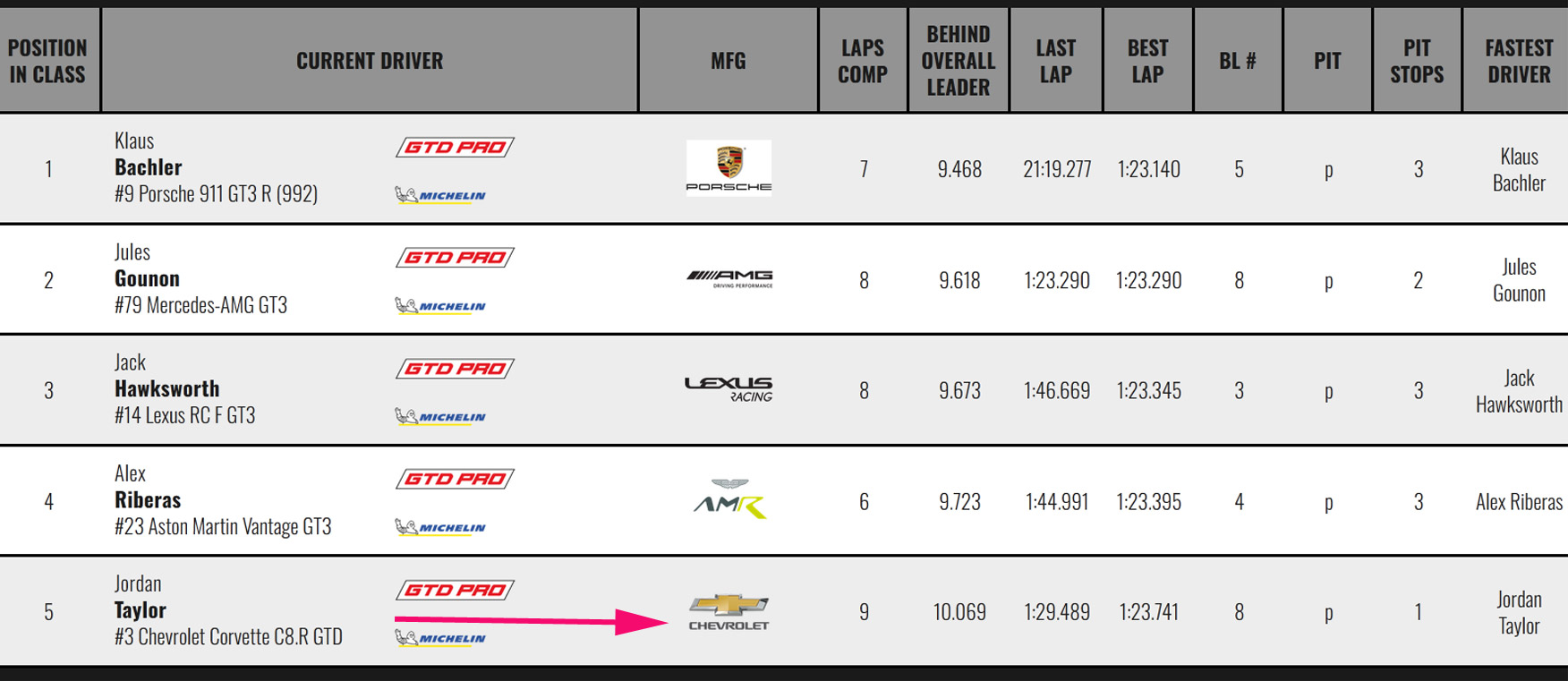Click the Mercedes-AMG manufacturer logo

point(729,279)
